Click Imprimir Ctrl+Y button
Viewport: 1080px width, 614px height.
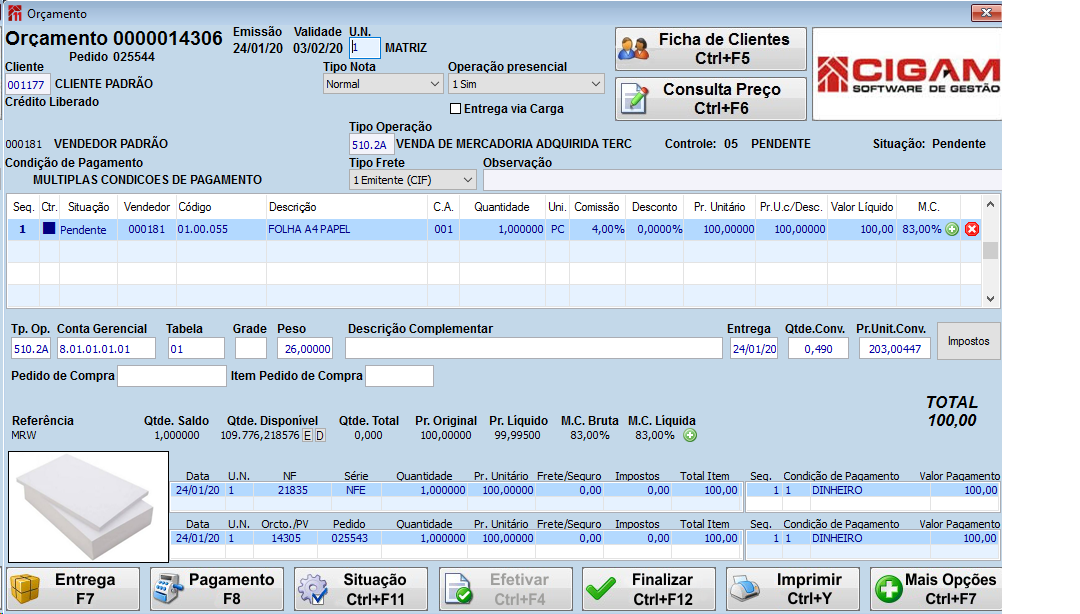click(793, 589)
